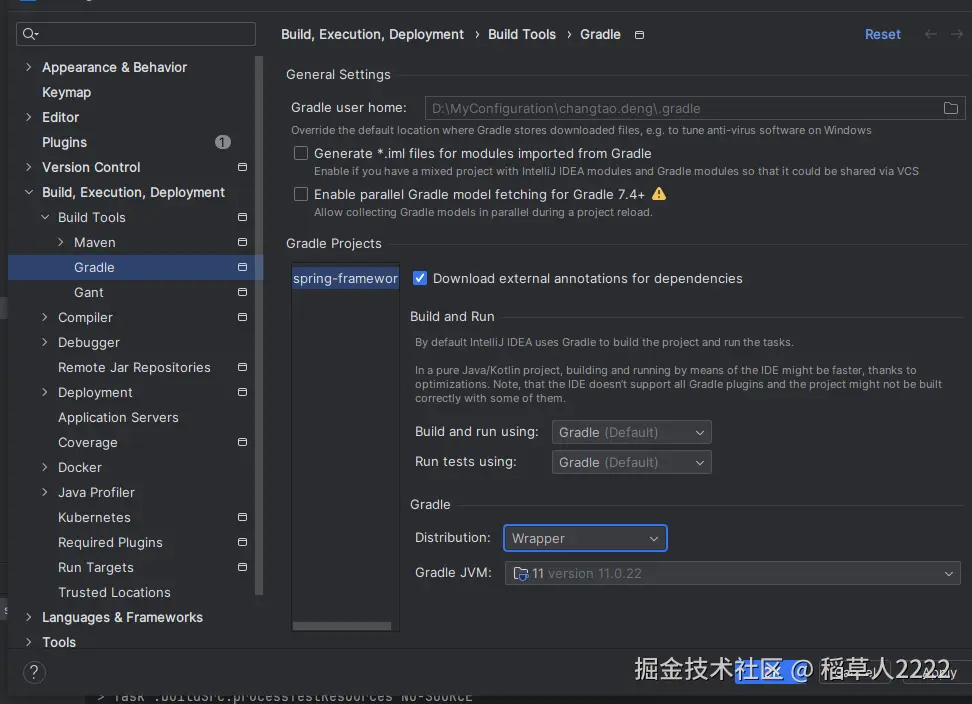Open the Run tests using dropdown
The height and width of the screenshot is (704, 972).
click(x=631, y=462)
